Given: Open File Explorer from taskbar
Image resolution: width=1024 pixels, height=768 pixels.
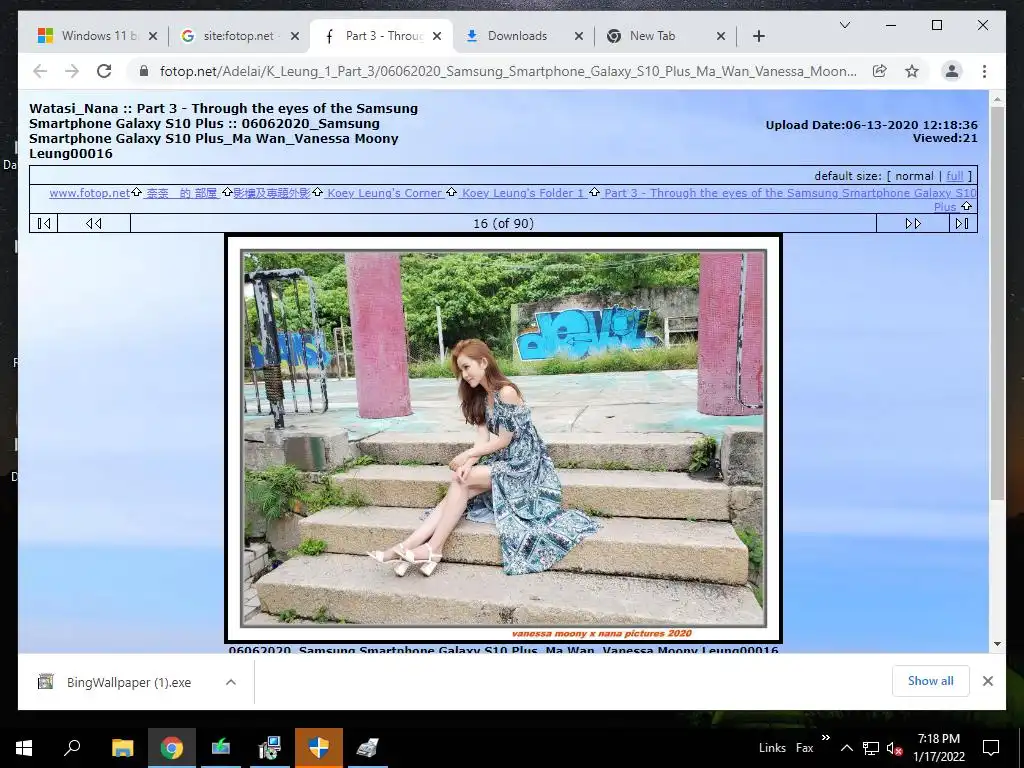Looking at the screenshot, I should click(122, 748).
